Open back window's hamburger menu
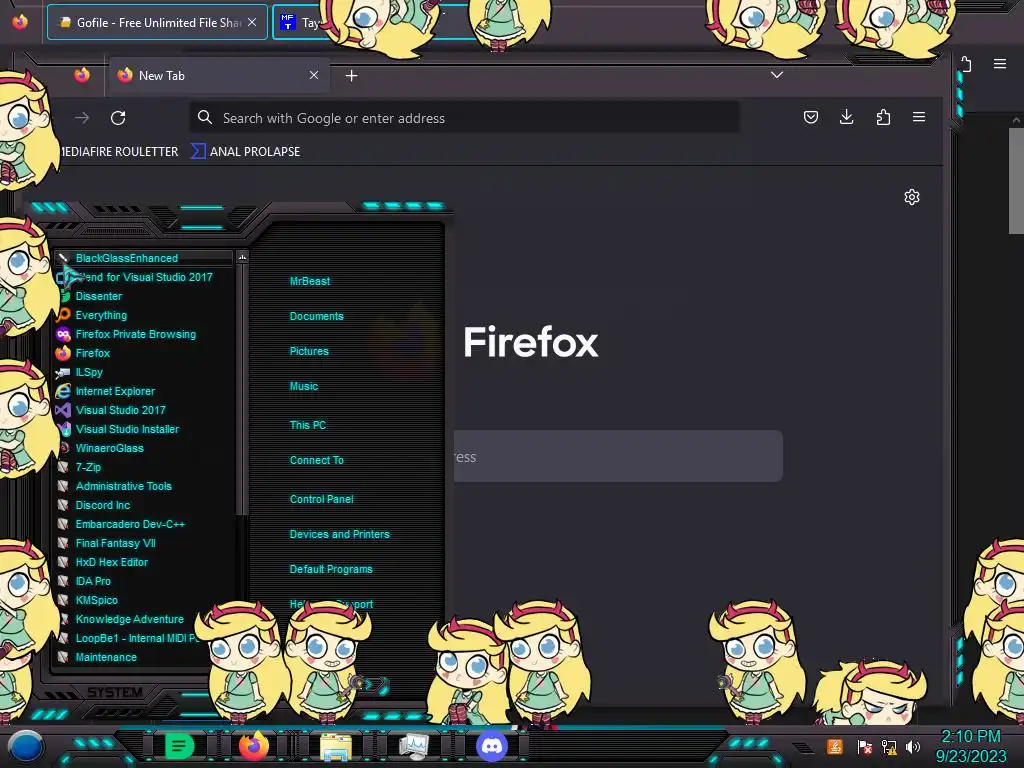 click(1000, 63)
